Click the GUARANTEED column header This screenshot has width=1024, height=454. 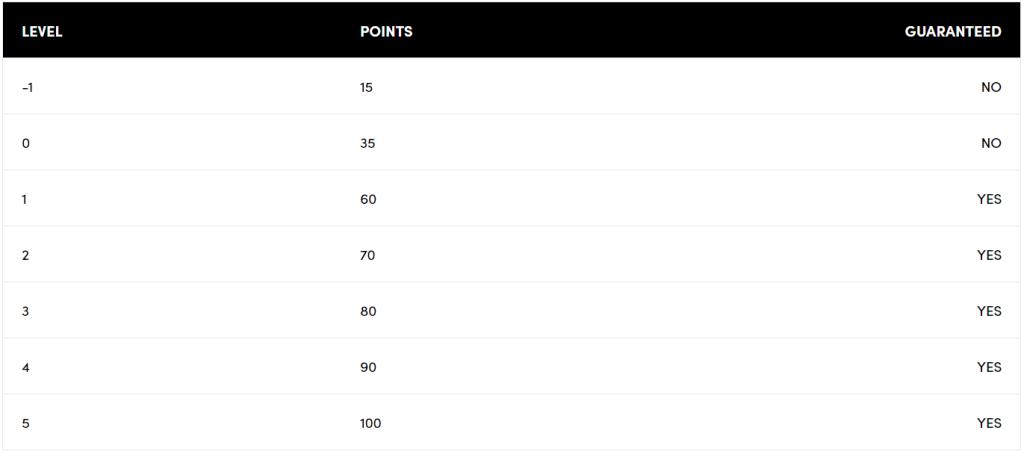tap(952, 32)
